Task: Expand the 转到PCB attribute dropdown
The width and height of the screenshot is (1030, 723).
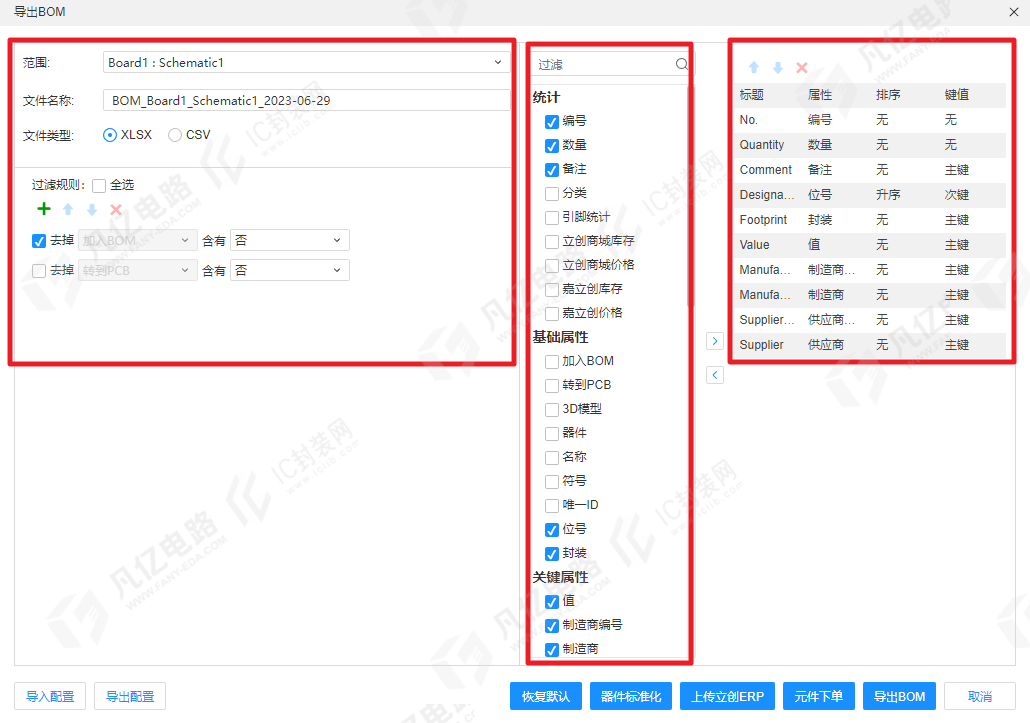Action: point(137,271)
